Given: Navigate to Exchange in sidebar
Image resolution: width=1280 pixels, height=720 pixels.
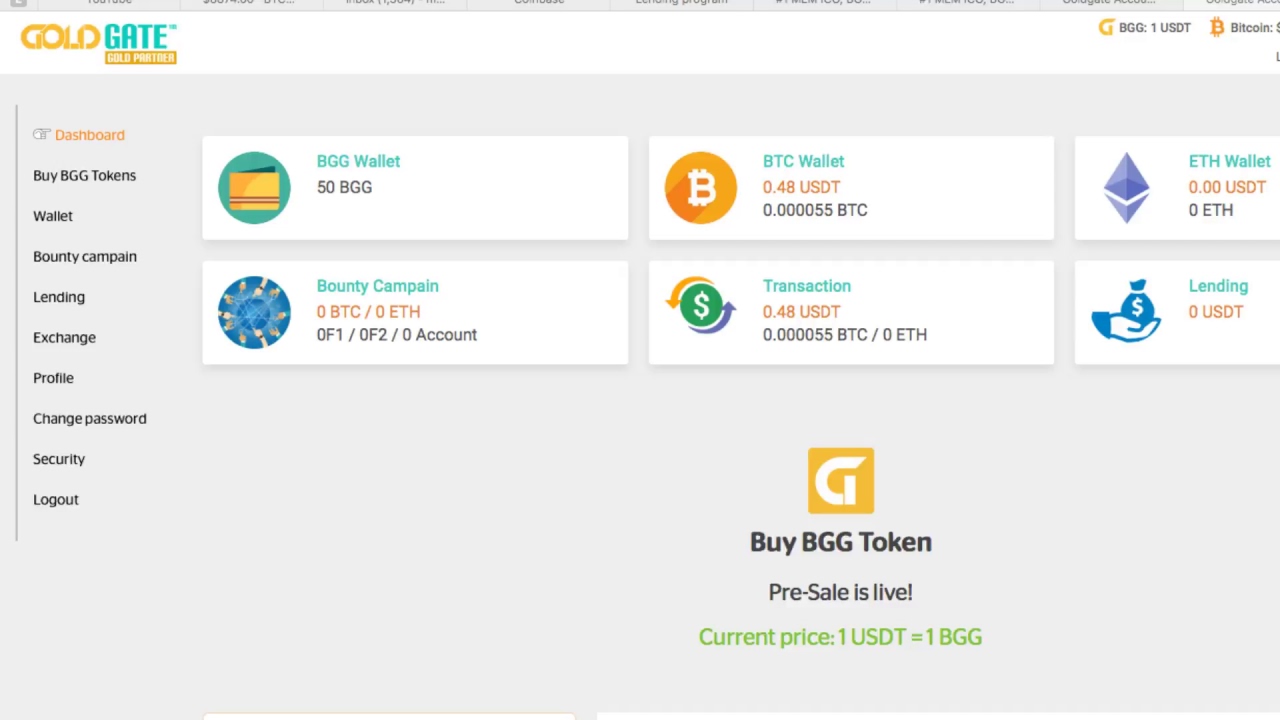Looking at the screenshot, I should (x=64, y=337).
